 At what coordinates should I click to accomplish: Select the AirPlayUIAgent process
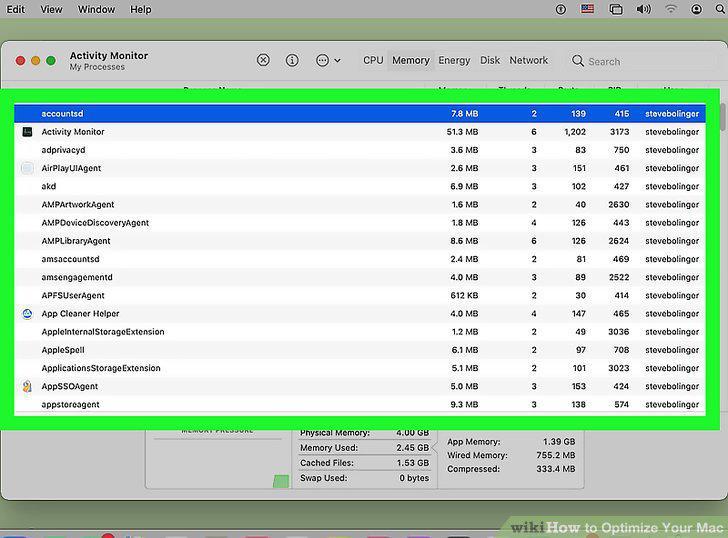[360, 168]
